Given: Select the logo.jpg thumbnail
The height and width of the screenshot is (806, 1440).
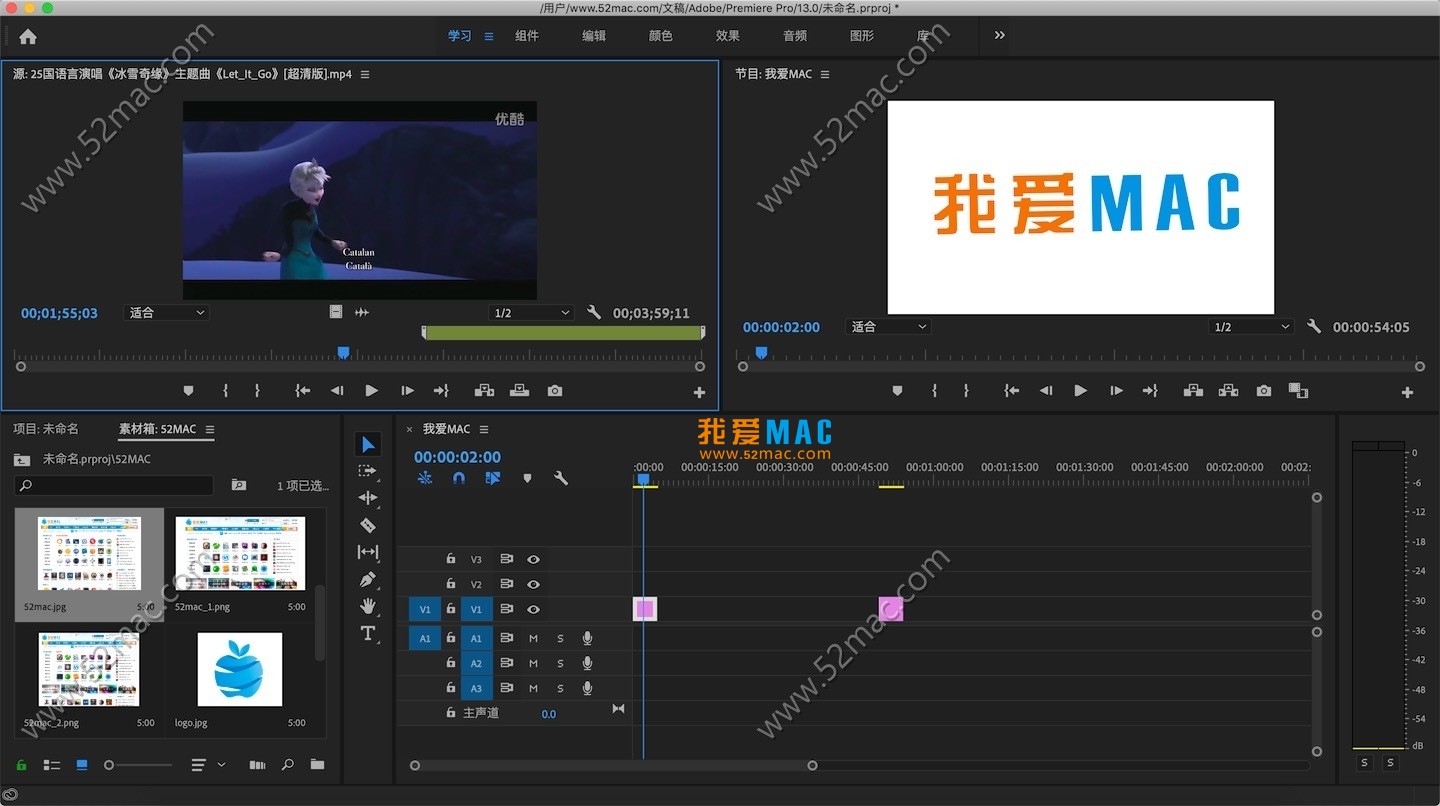Looking at the screenshot, I should tap(240, 670).
